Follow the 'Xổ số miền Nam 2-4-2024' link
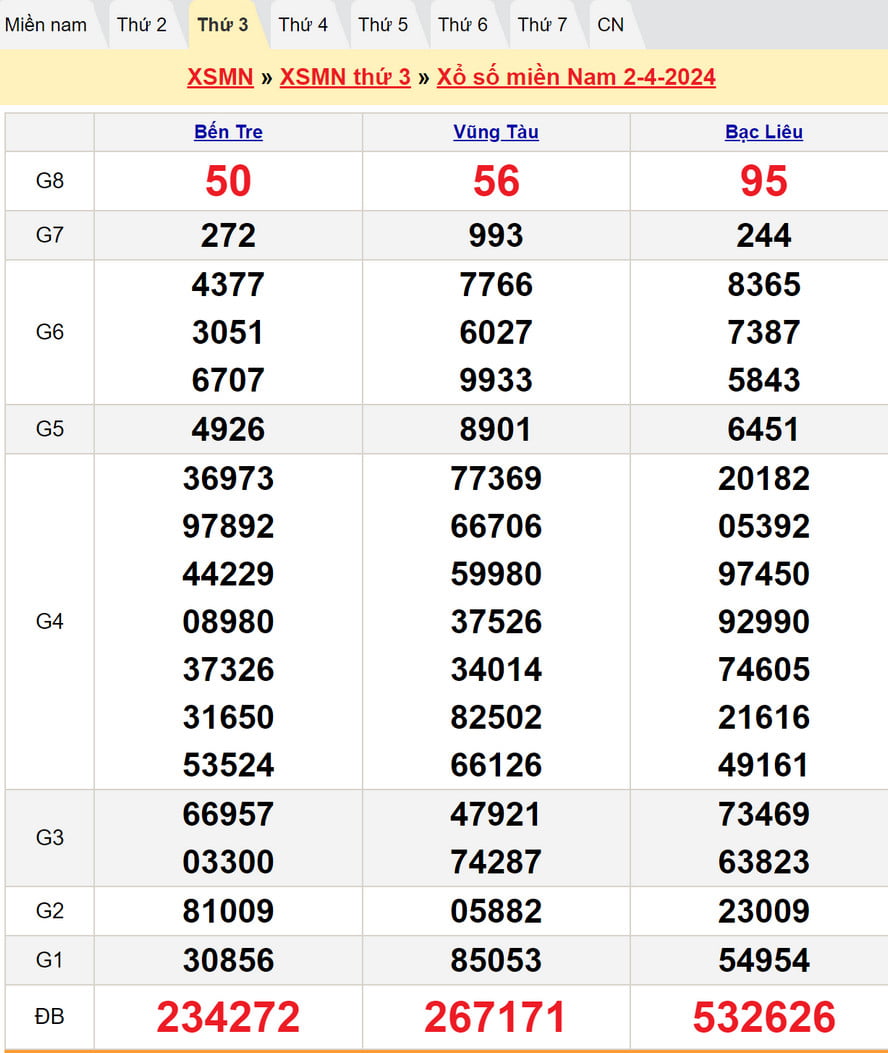 pos(576,78)
